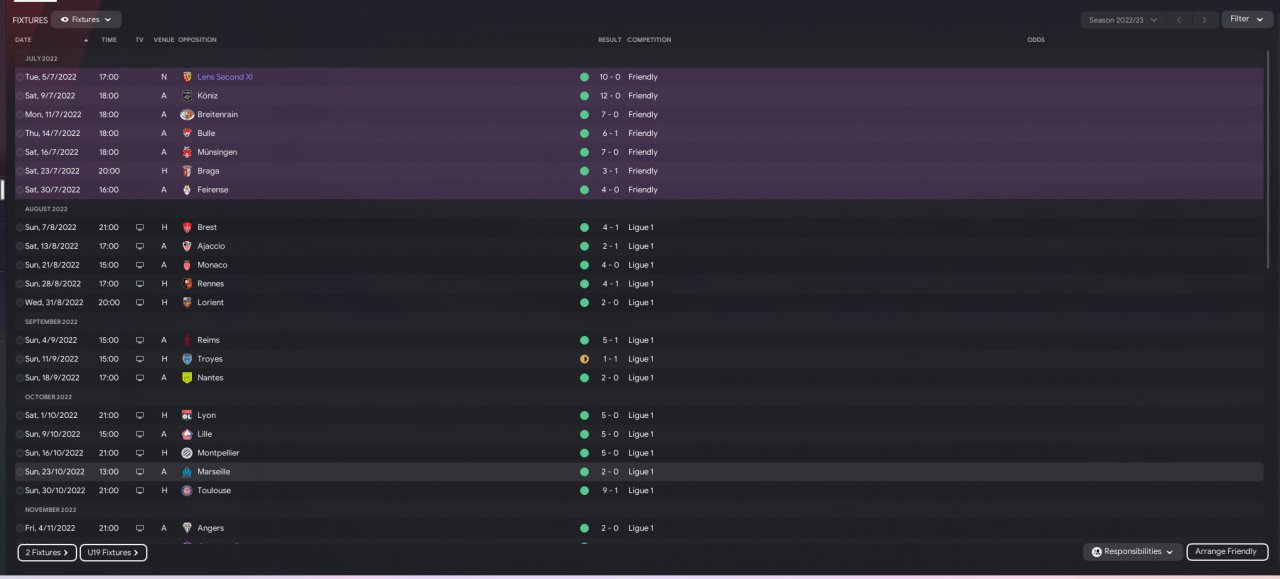The width and height of the screenshot is (1280, 579).
Task: Click the Lens Second XI club badge
Action: (187, 77)
